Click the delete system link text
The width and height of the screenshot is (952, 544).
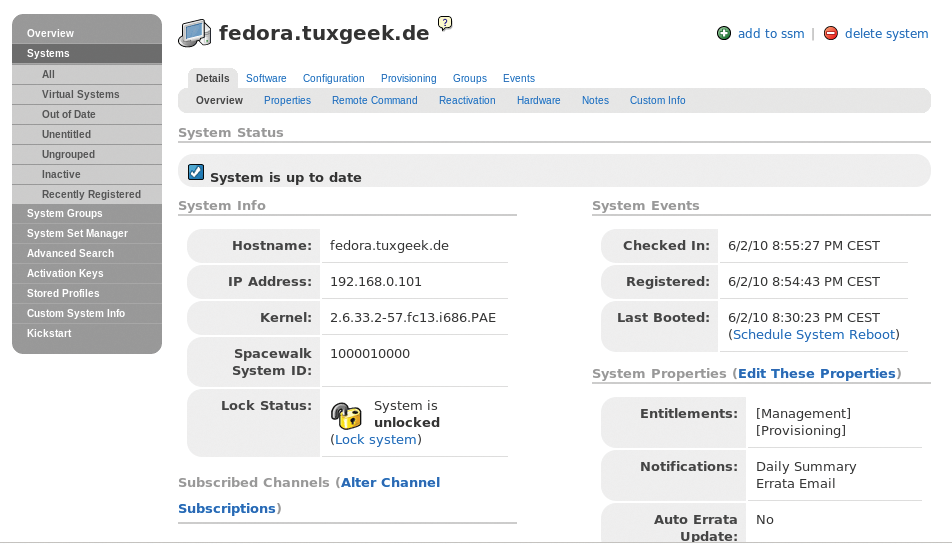[x=886, y=33]
